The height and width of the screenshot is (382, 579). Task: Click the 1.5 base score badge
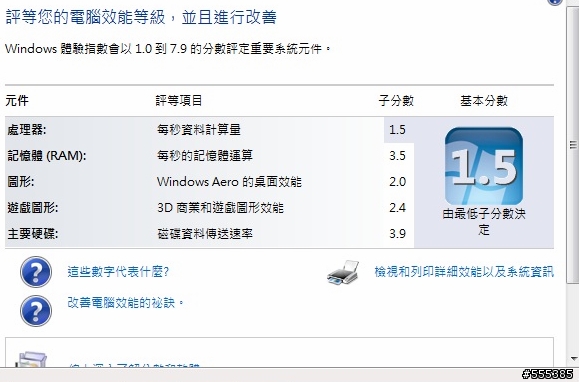coord(484,166)
